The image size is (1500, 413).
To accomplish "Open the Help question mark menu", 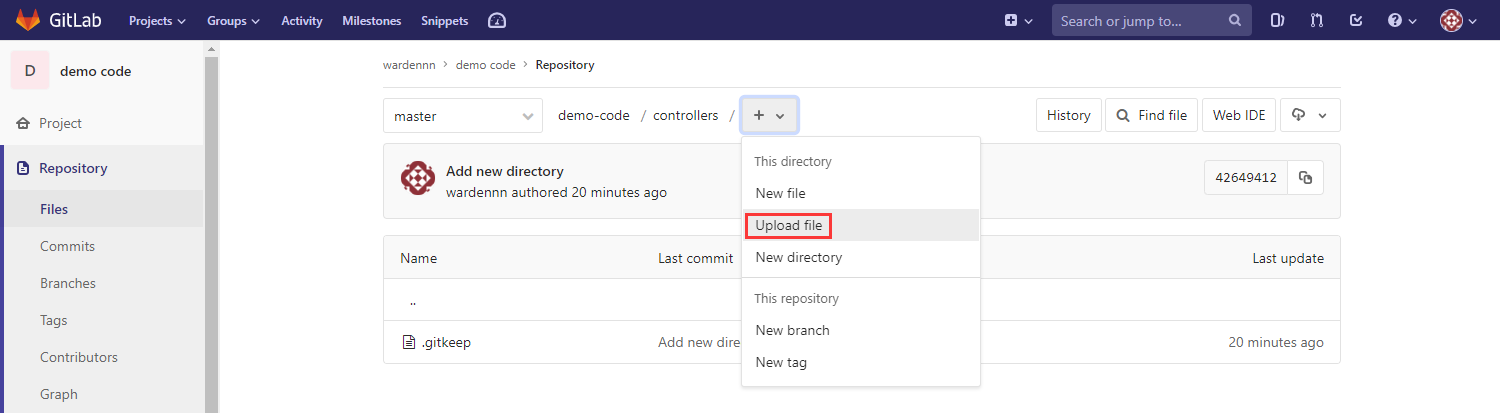I will click(1402, 20).
